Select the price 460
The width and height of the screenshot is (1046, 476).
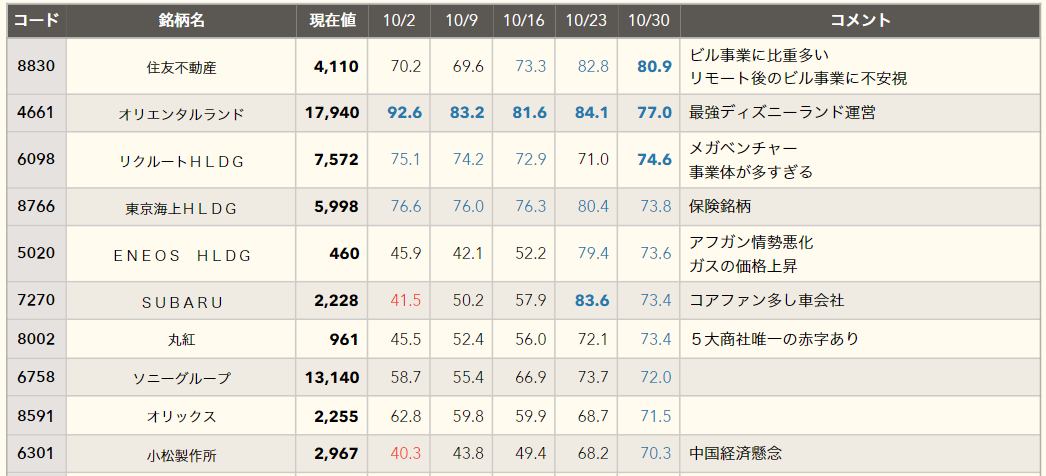(344, 254)
